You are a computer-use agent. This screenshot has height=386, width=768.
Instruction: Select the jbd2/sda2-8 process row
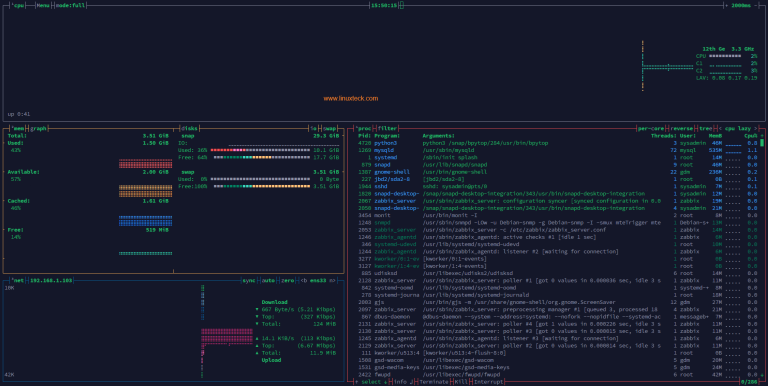pyautogui.click(x=557, y=179)
